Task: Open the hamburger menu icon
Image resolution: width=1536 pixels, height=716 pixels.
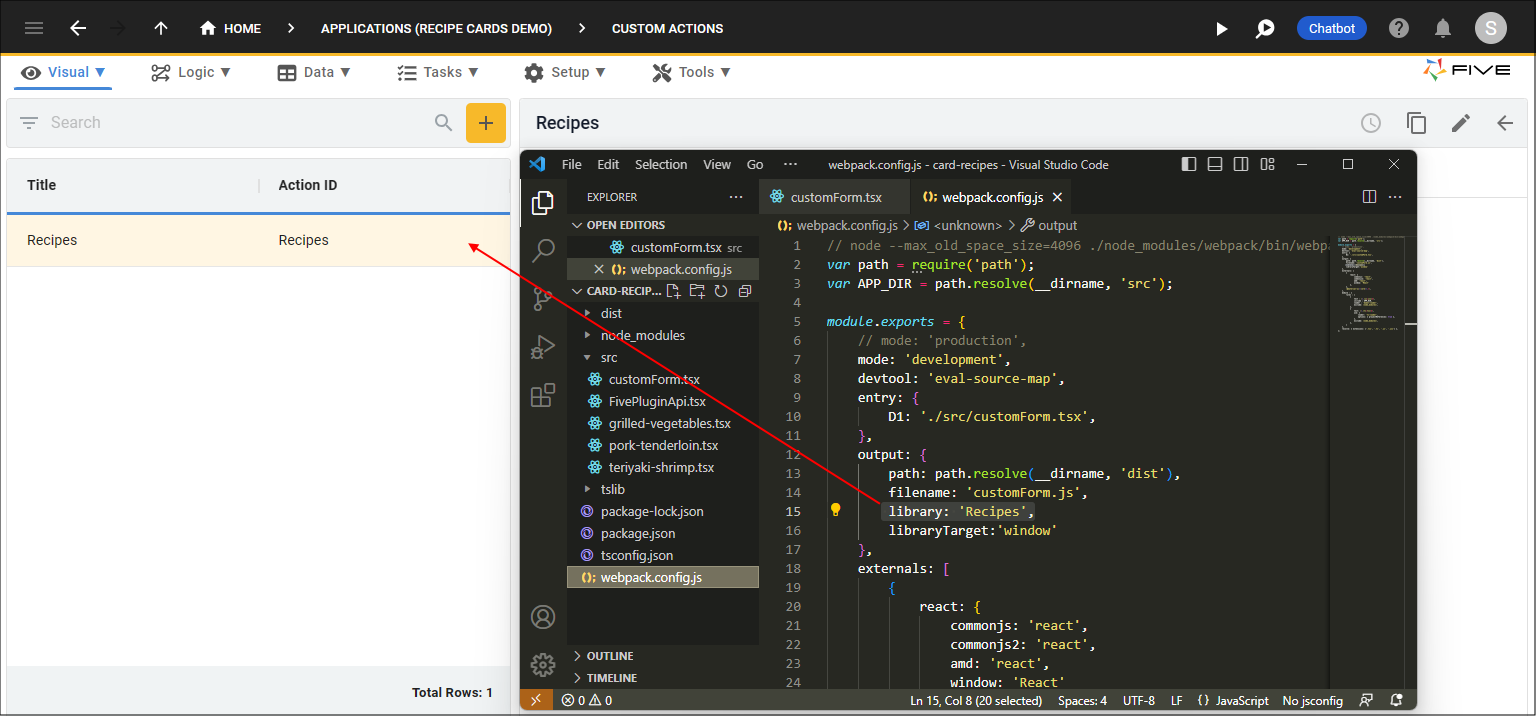Action: (x=34, y=29)
